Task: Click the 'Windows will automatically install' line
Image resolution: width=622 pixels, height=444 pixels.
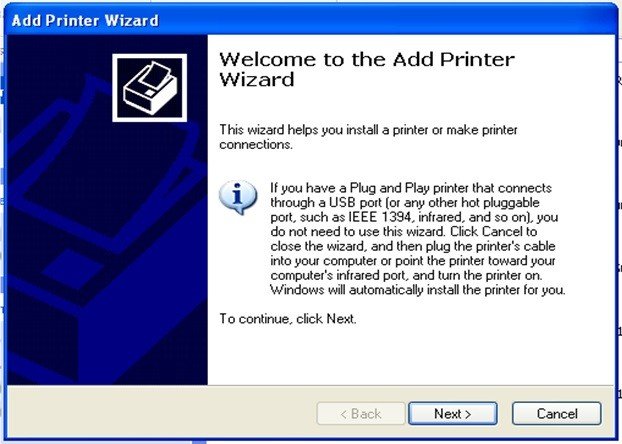Action: [x=418, y=290]
